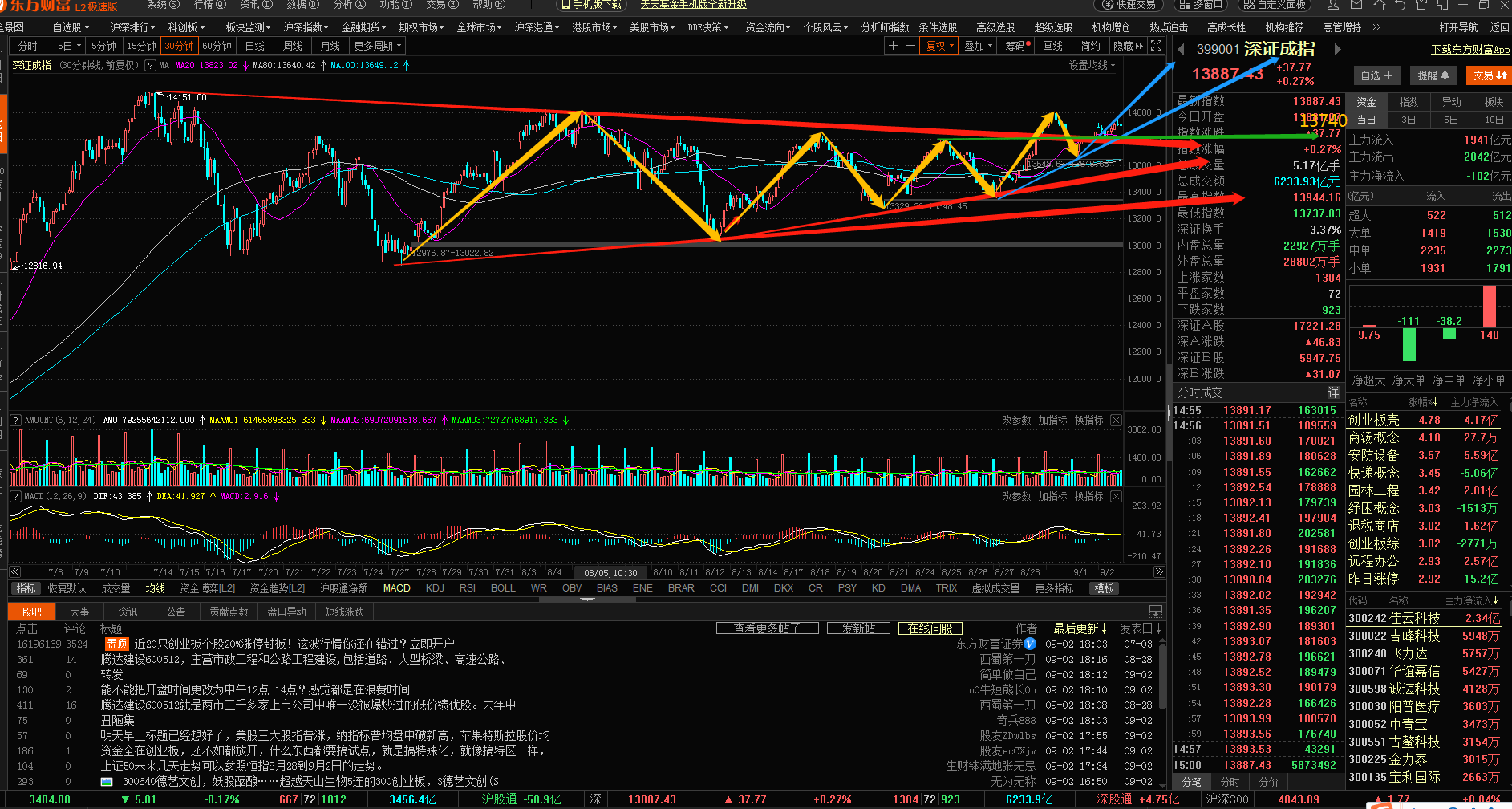Open 自选股 menu dropdown
Image resolution: width=1512 pixels, height=809 pixels.
click(70, 27)
